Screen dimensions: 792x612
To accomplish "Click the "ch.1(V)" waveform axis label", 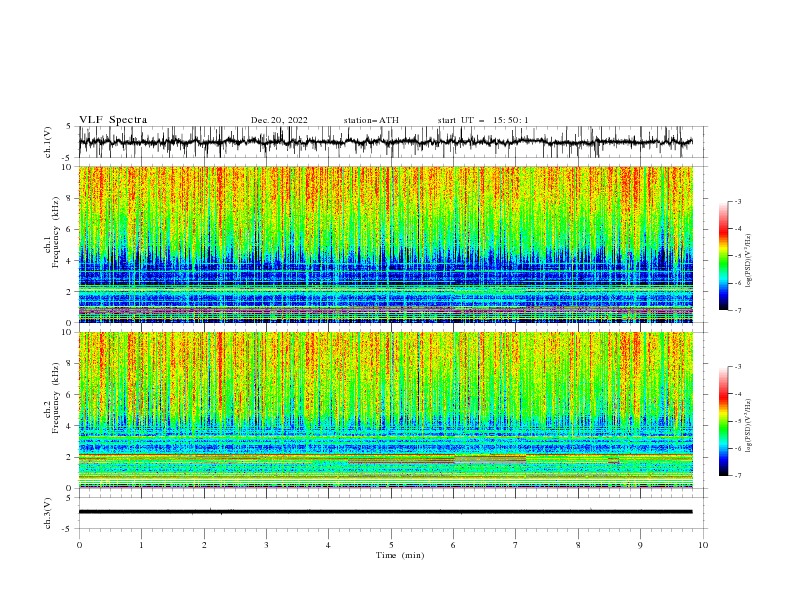I will pos(48,142).
